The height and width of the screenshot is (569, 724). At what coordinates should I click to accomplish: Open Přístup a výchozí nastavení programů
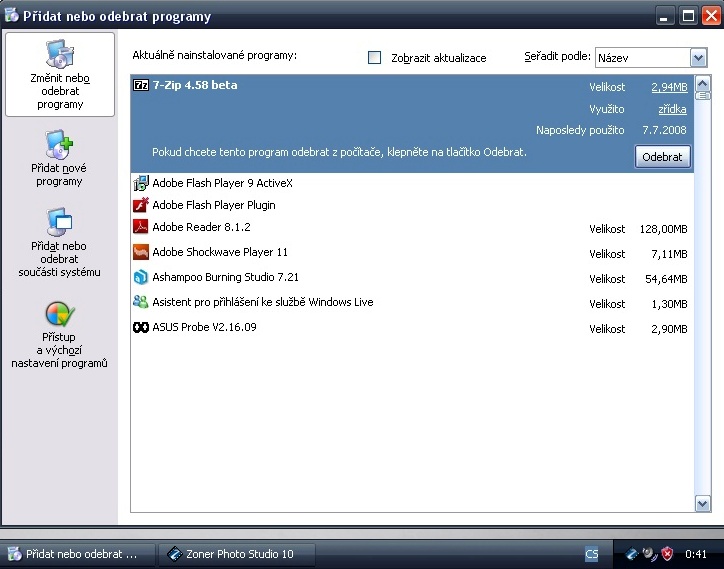[x=59, y=335]
